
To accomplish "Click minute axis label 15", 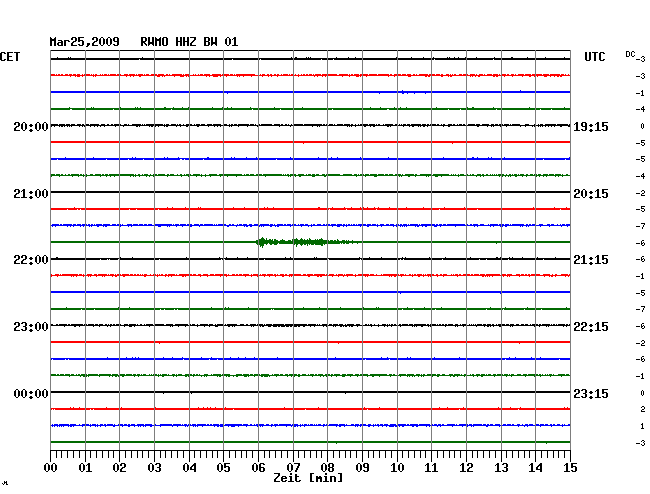I will [570, 468].
